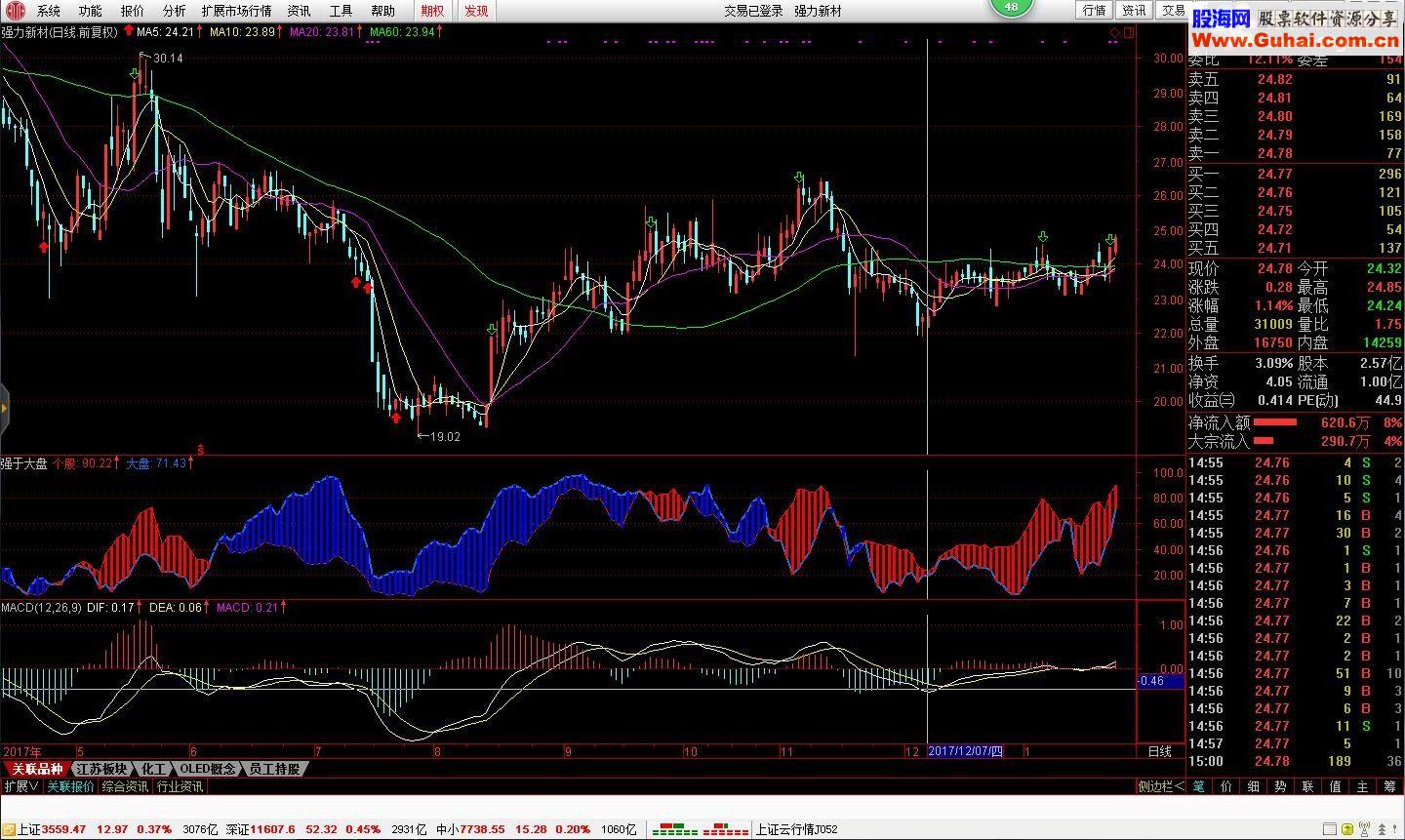The width and height of the screenshot is (1405, 840).
Task: Click the 深证 index value 11607.6
Action: pos(272,829)
